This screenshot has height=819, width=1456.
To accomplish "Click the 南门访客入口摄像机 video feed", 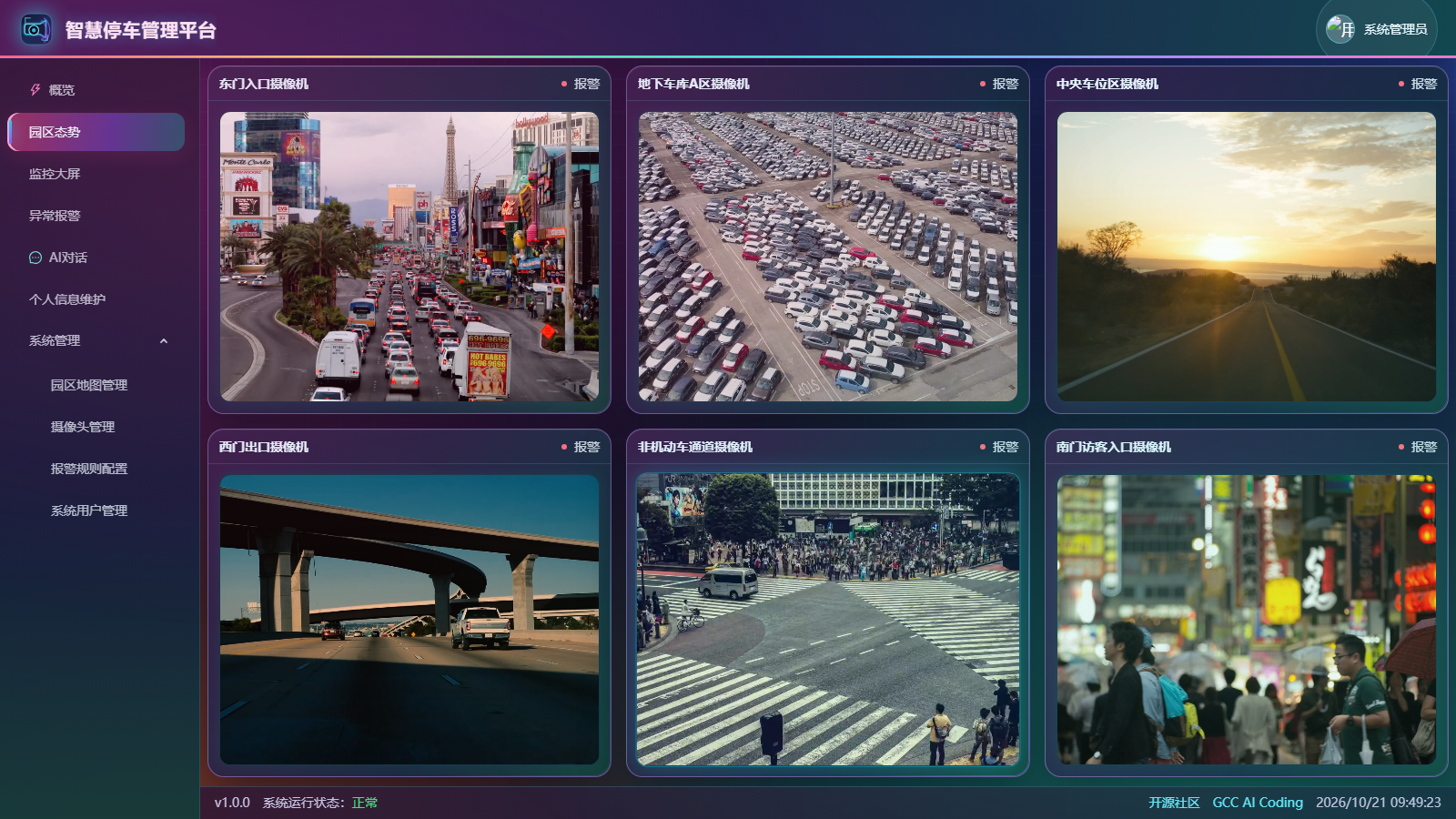I will 1247,620.
